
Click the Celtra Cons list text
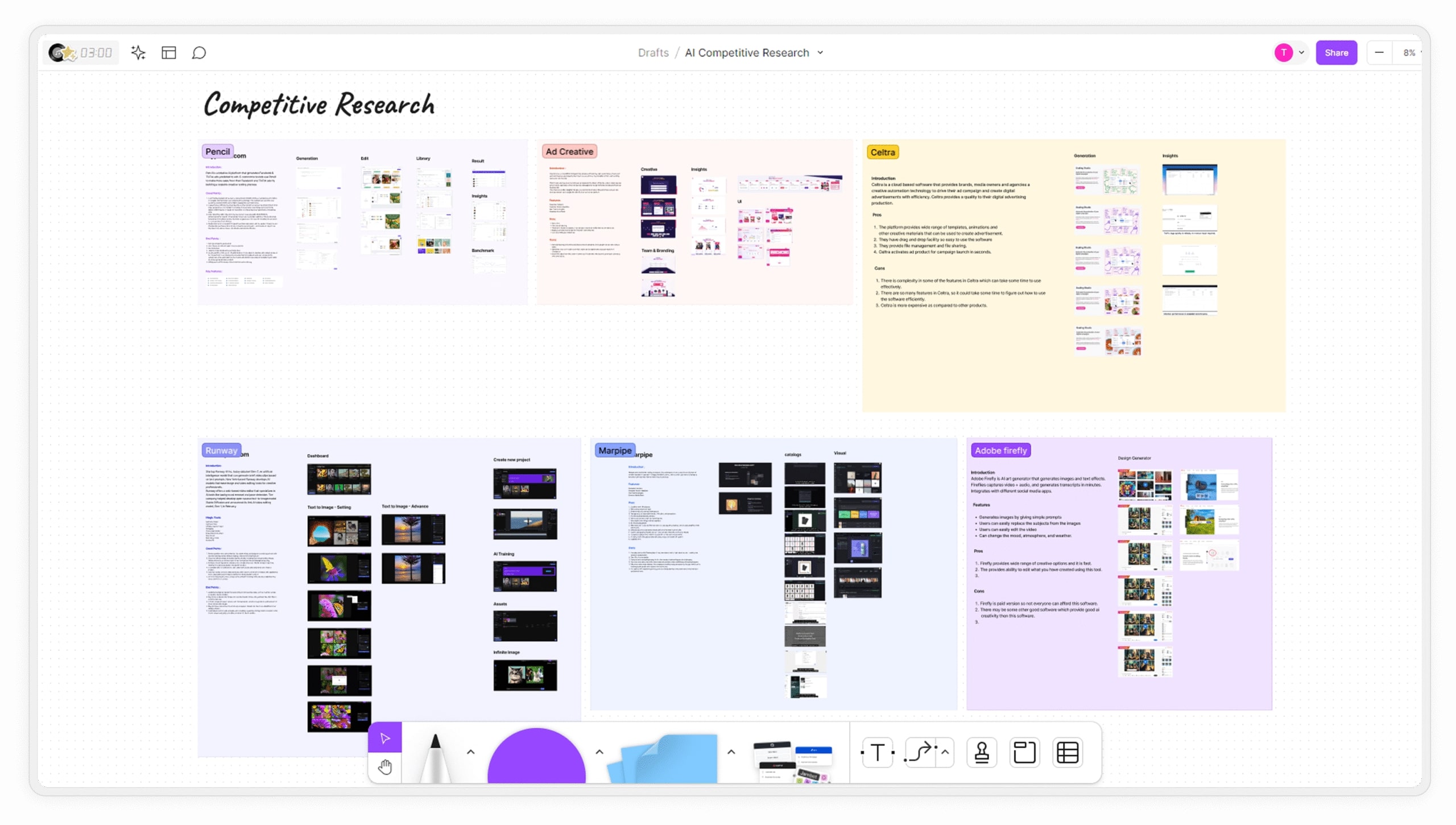961,293
